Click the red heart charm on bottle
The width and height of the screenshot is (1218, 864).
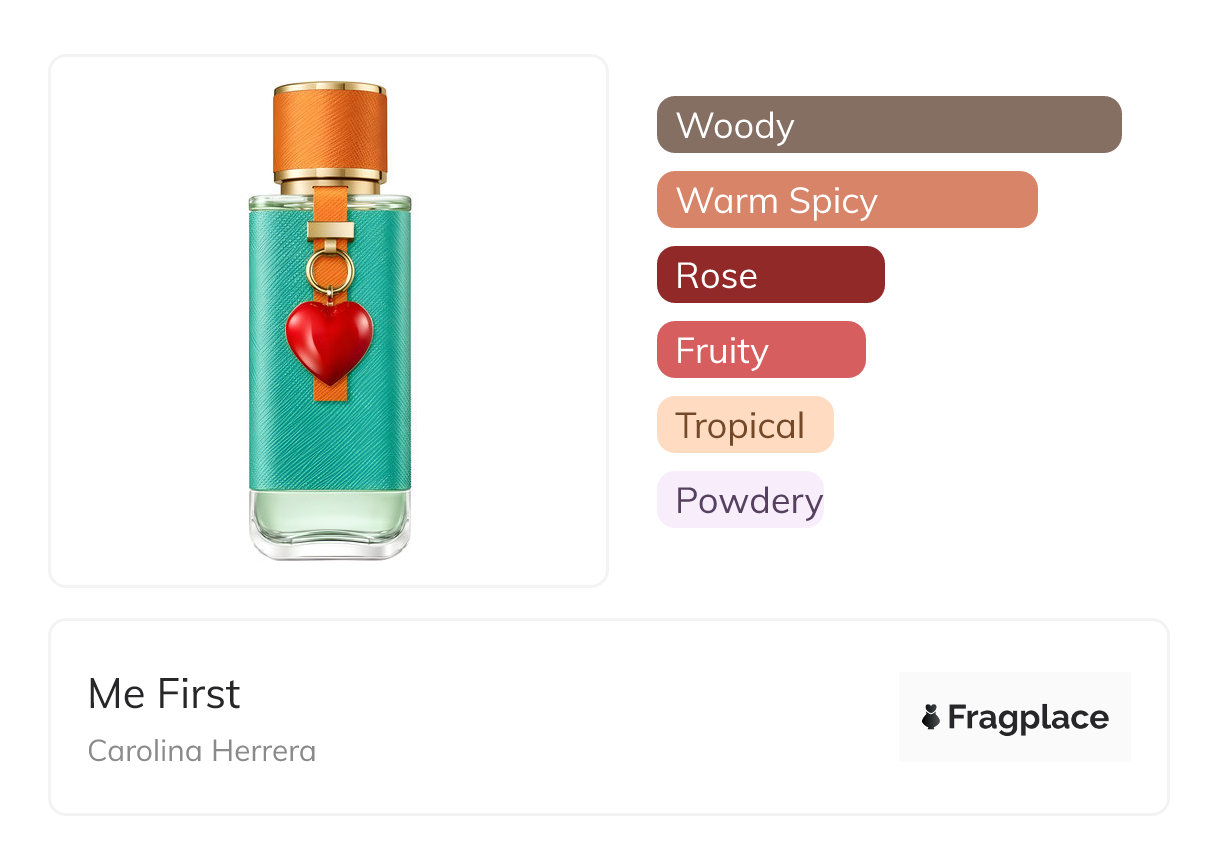click(x=329, y=337)
